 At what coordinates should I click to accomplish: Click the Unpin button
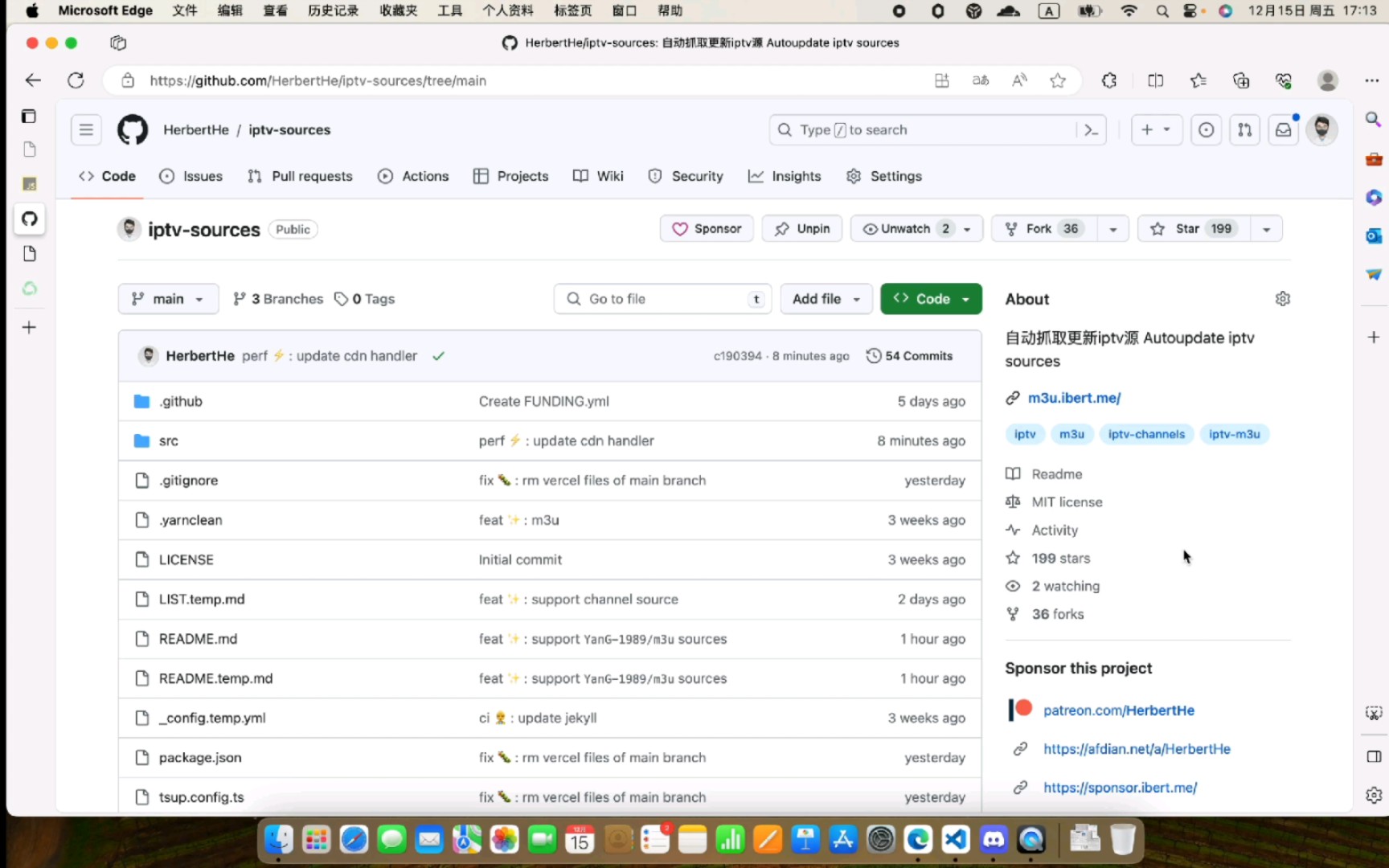(802, 229)
